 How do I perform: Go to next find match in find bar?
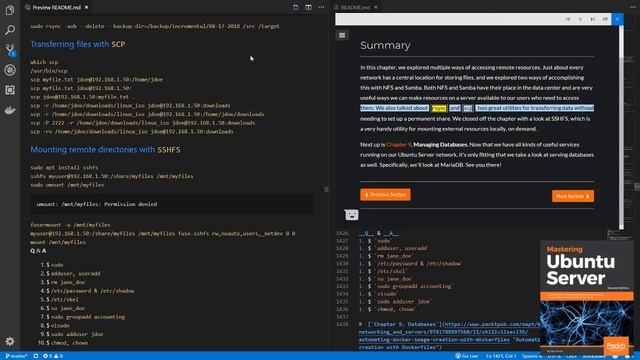tap(593, 19)
